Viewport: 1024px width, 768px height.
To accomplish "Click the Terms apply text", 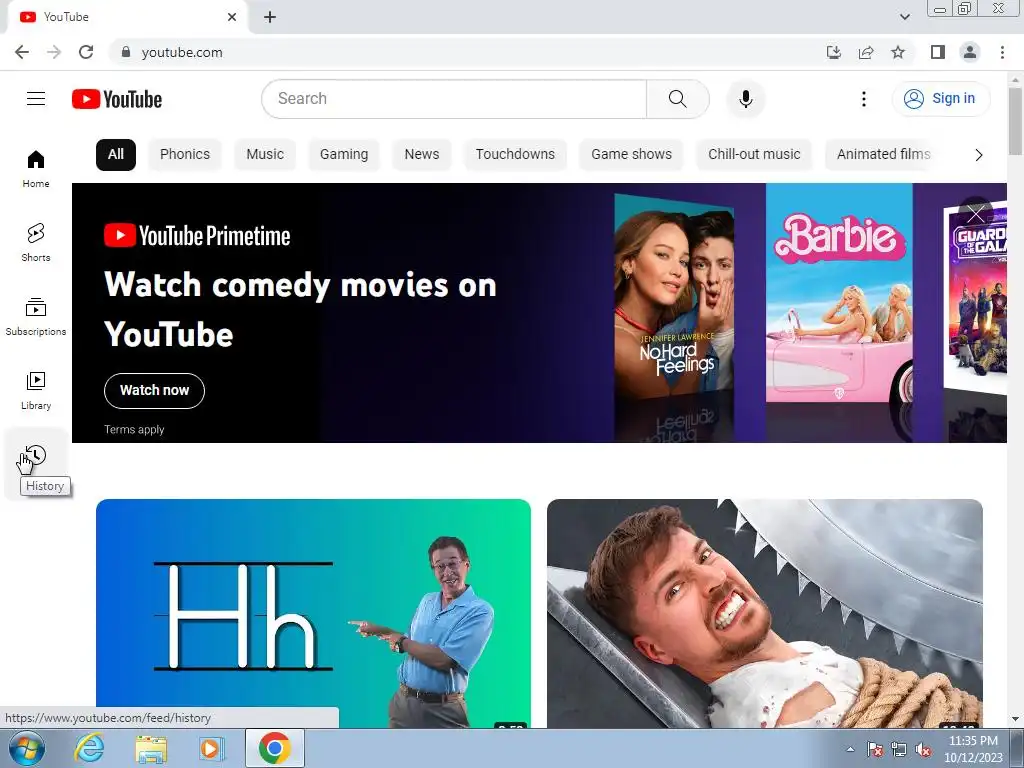I will pos(134,430).
